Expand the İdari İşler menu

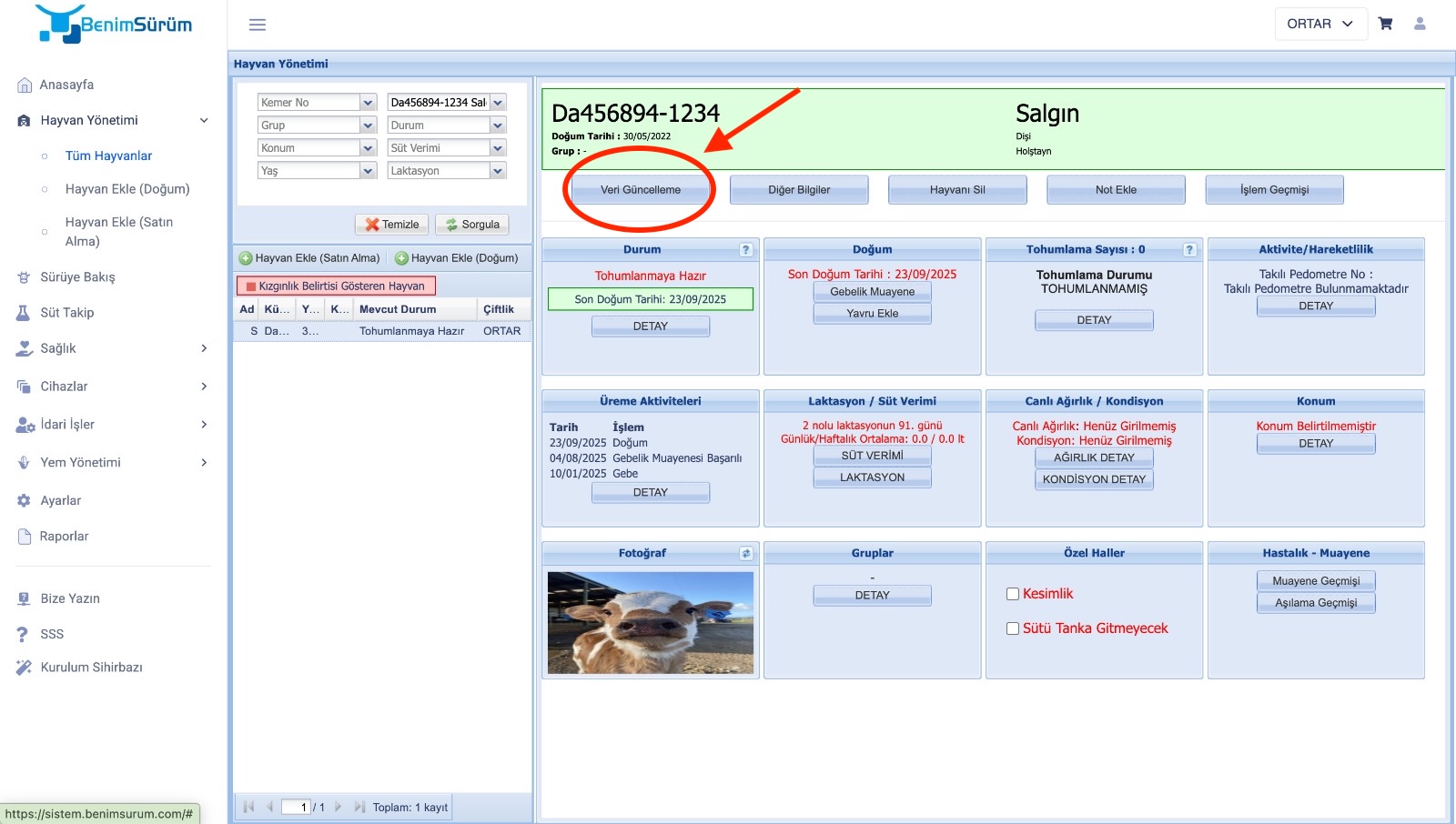click(204, 425)
